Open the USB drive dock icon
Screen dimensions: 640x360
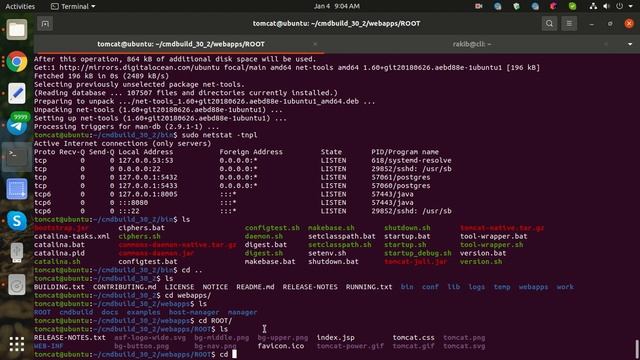click(x=17, y=253)
